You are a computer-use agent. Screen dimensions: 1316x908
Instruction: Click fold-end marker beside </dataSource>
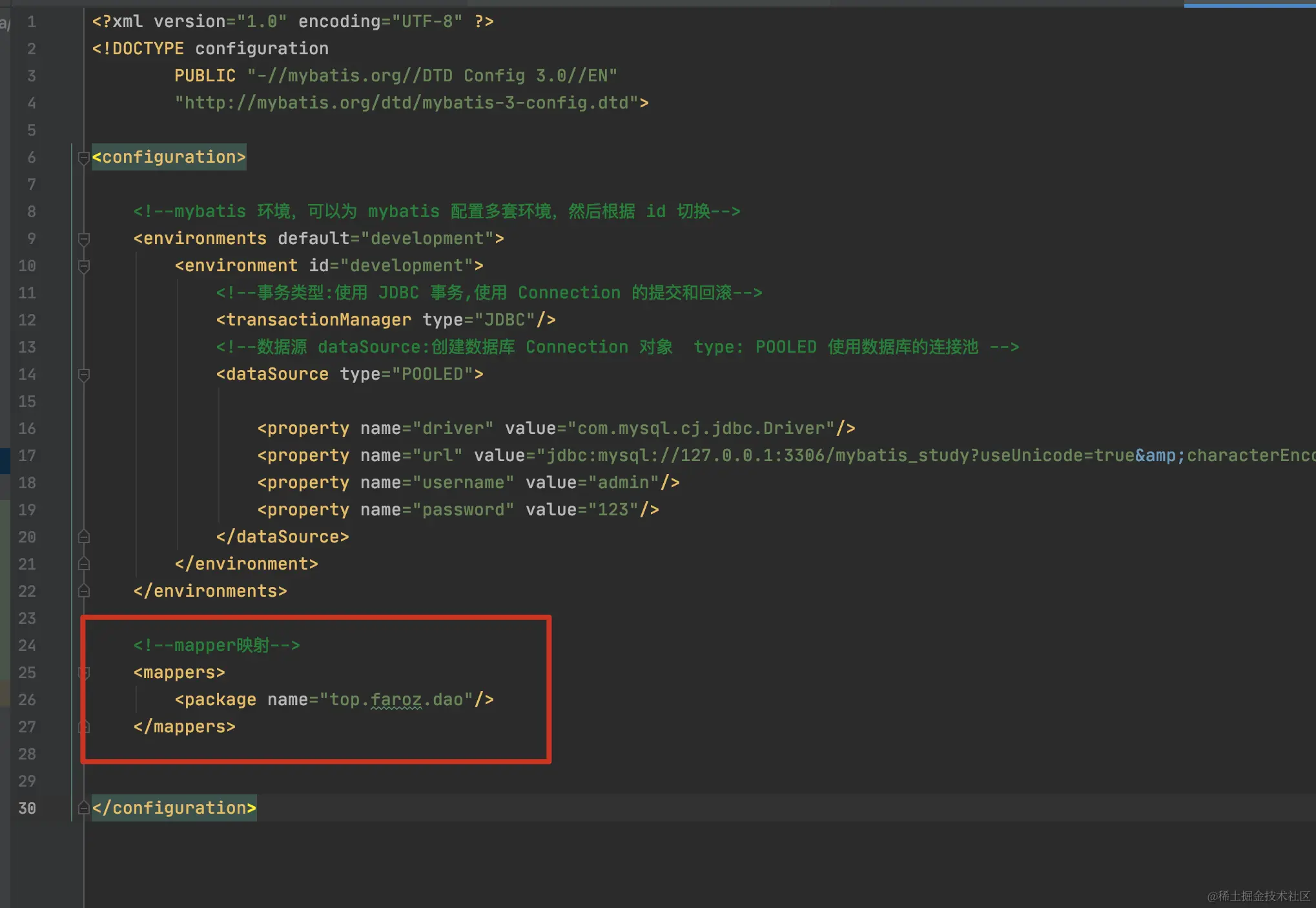[x=83, y=537]
